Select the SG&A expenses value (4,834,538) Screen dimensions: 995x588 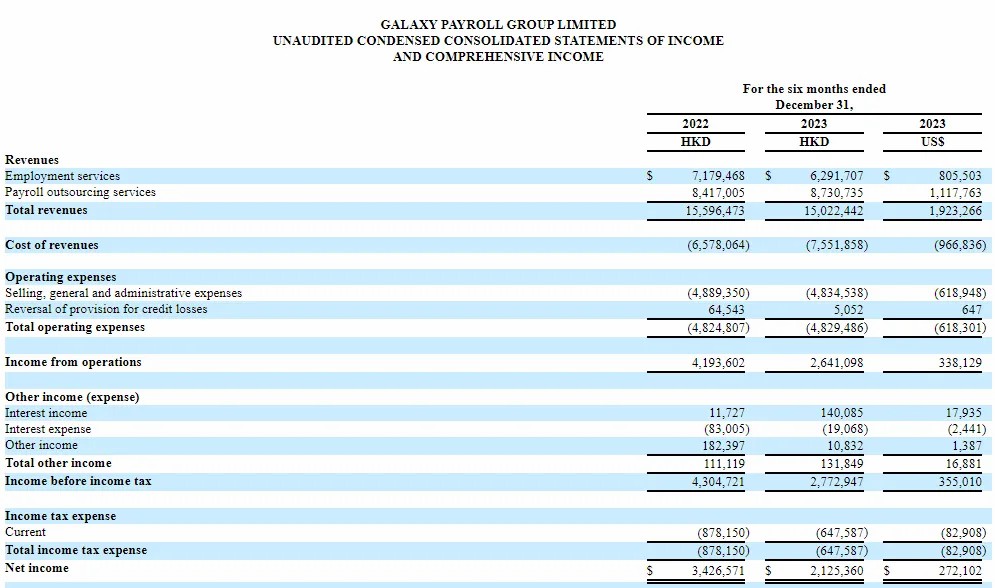pyautogui.click(x=837, y=293)
